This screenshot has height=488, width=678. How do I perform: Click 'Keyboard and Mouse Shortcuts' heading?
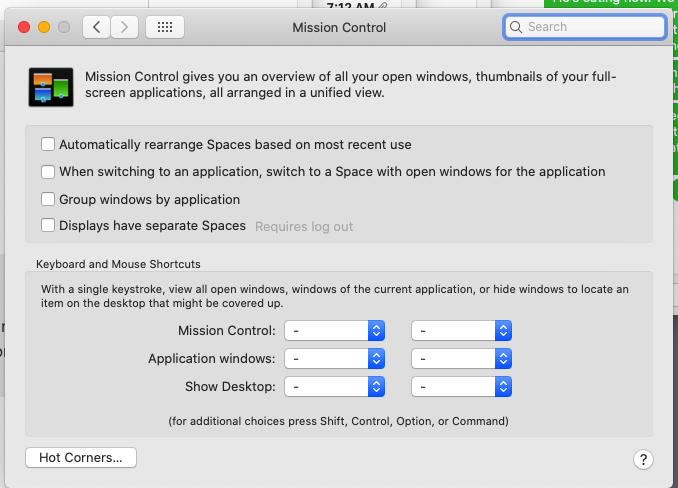coord(118,264)
